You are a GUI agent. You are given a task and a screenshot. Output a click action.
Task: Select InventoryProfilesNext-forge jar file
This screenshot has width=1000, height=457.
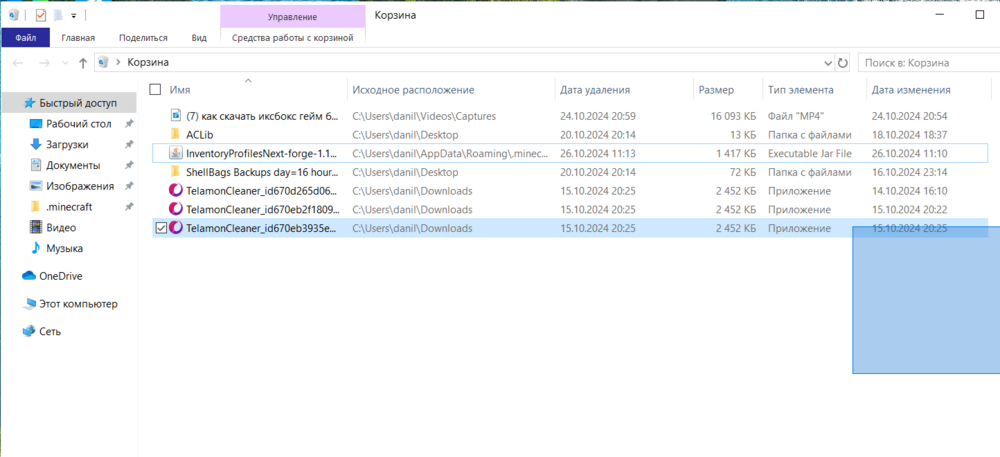570,153
